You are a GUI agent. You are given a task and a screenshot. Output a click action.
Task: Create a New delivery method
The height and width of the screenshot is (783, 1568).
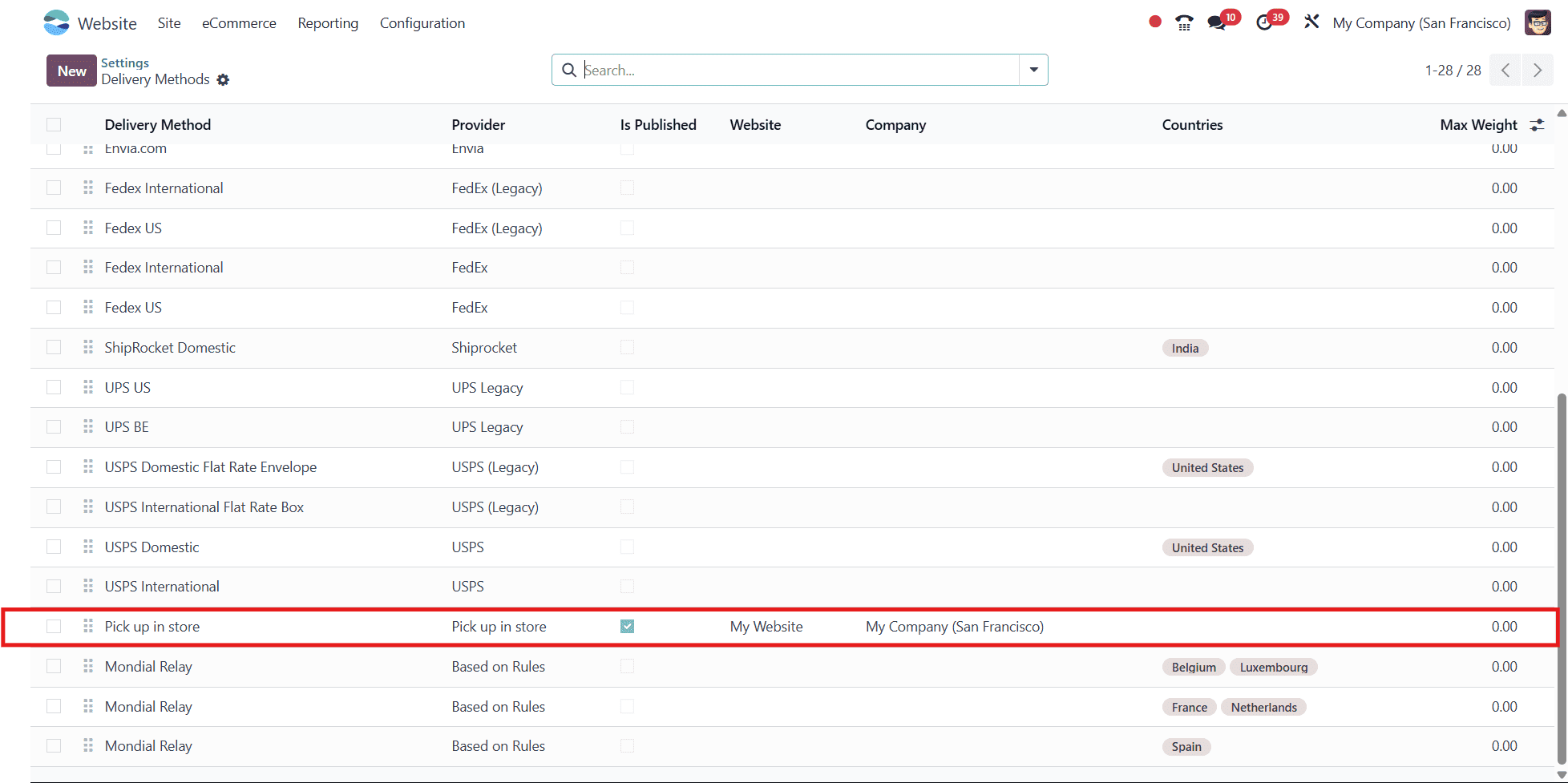coord(71,71)
